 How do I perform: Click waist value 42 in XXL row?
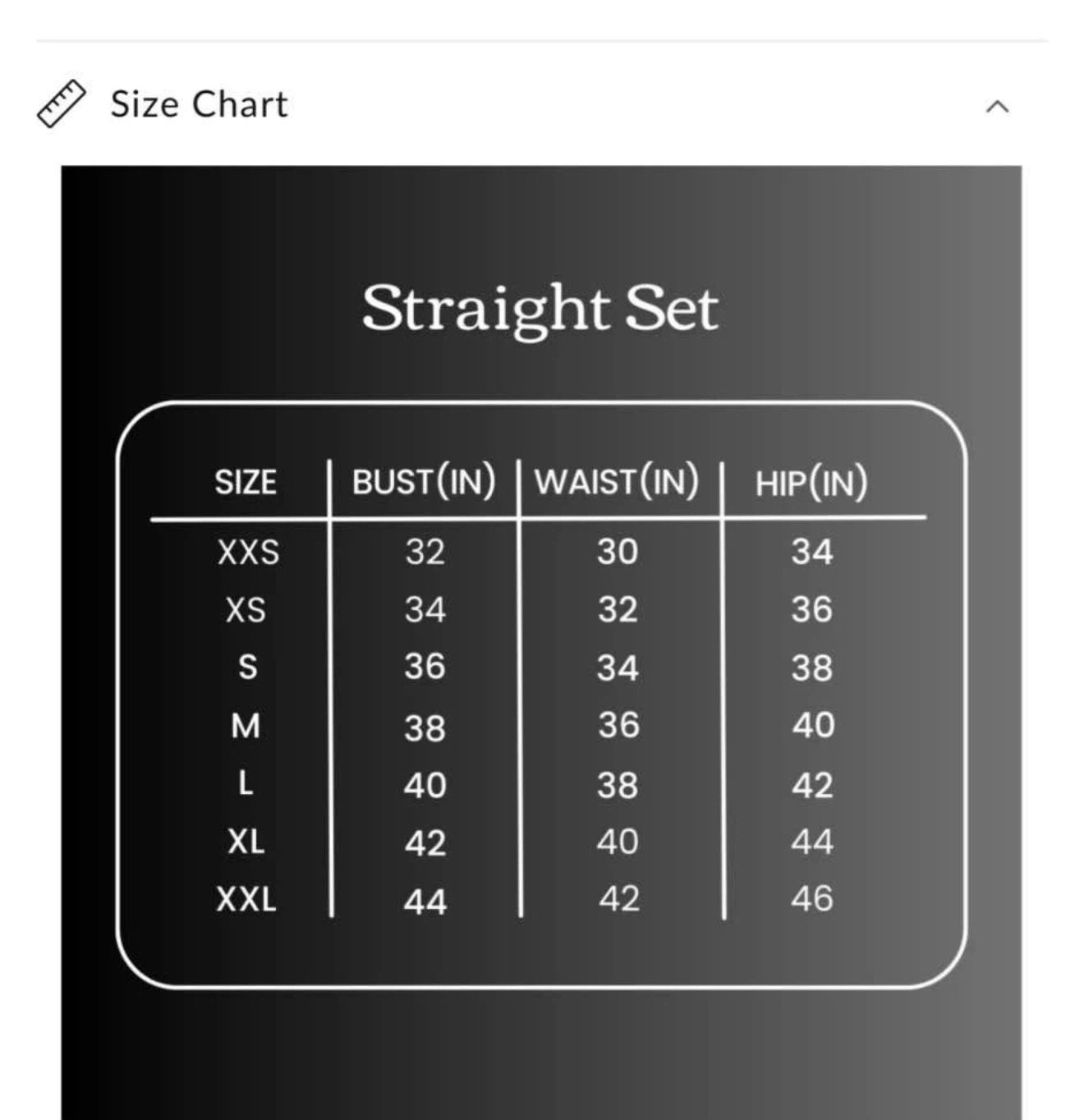tap(618, 899)
